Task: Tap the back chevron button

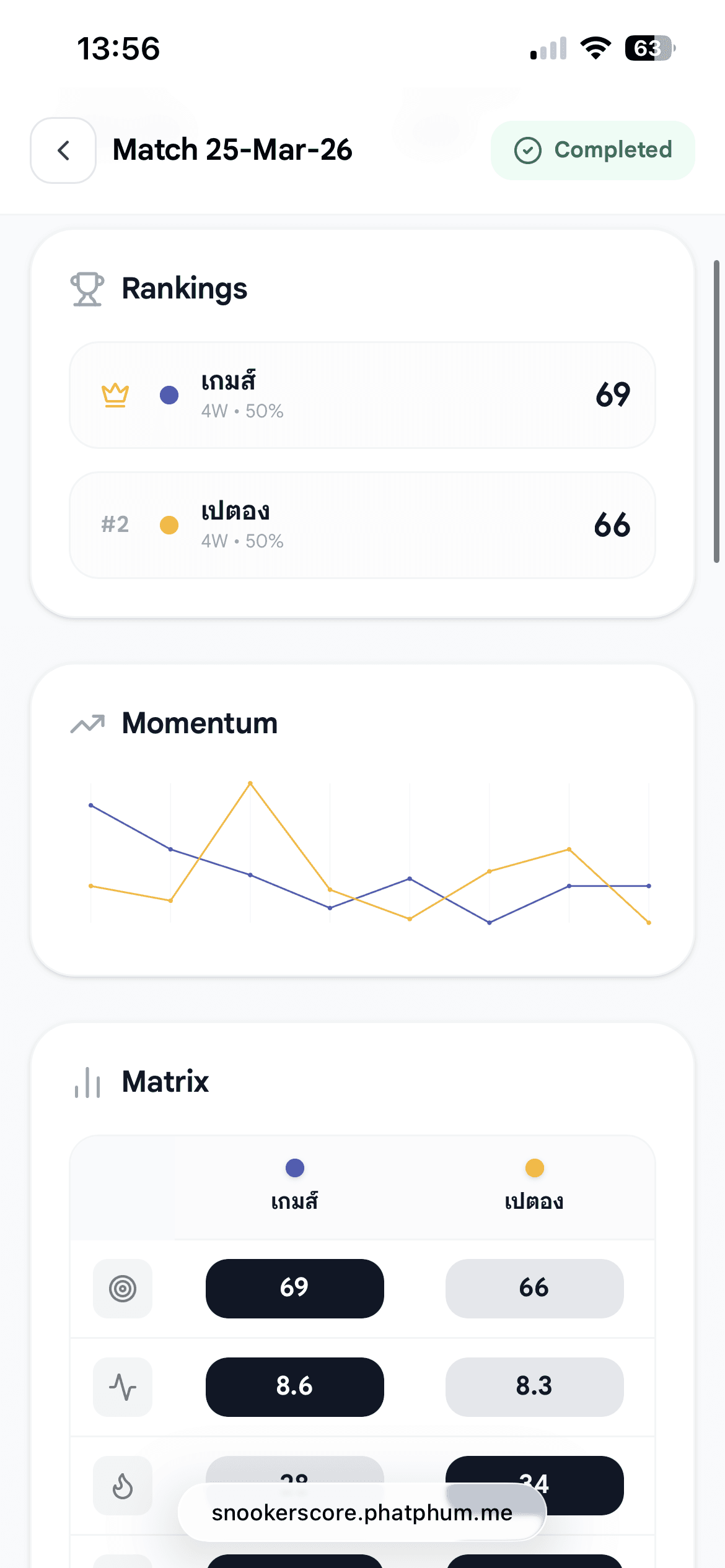Action: (63, 150)
